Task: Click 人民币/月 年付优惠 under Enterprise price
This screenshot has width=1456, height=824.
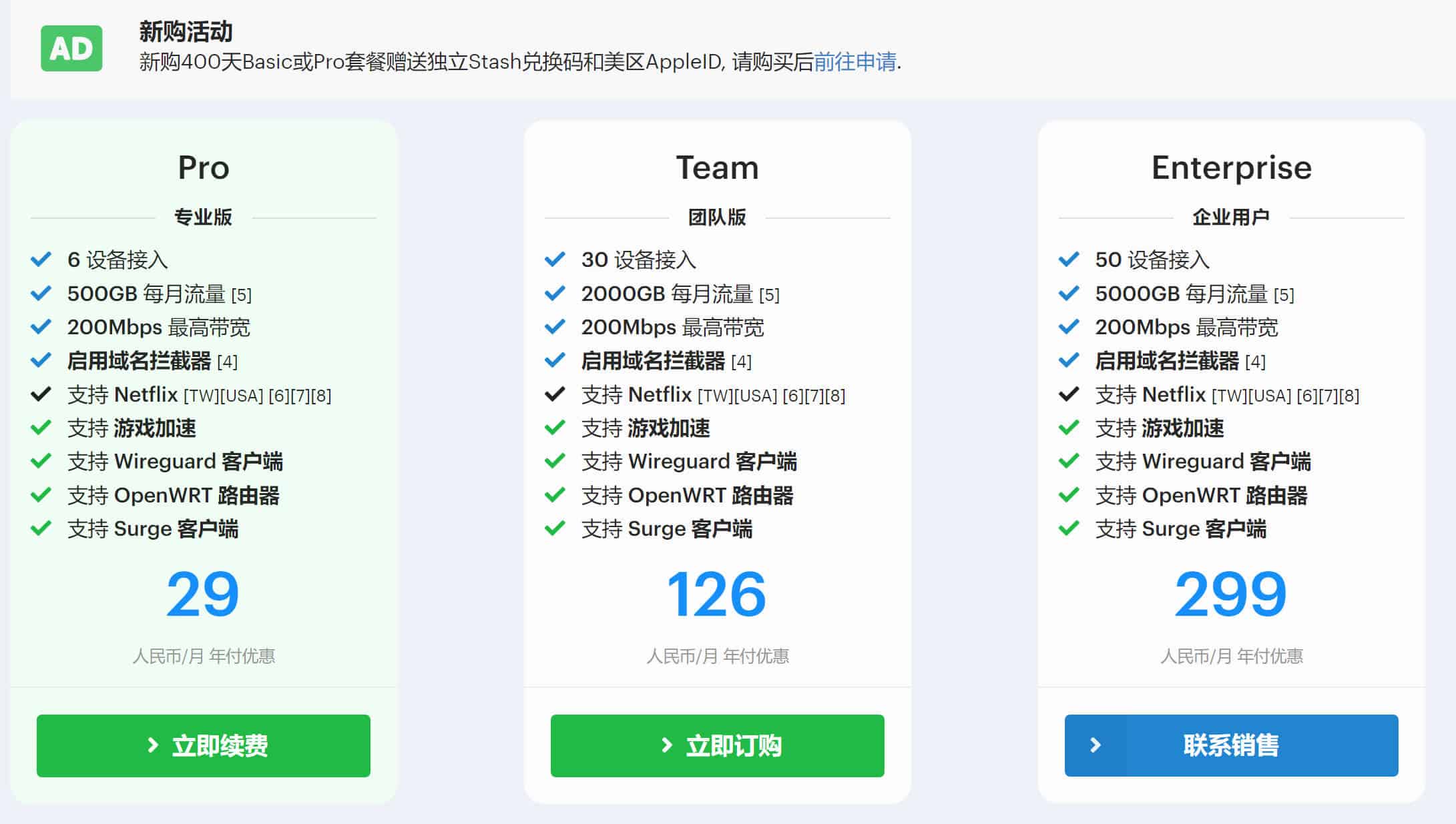Action: tap(1232, 657)
